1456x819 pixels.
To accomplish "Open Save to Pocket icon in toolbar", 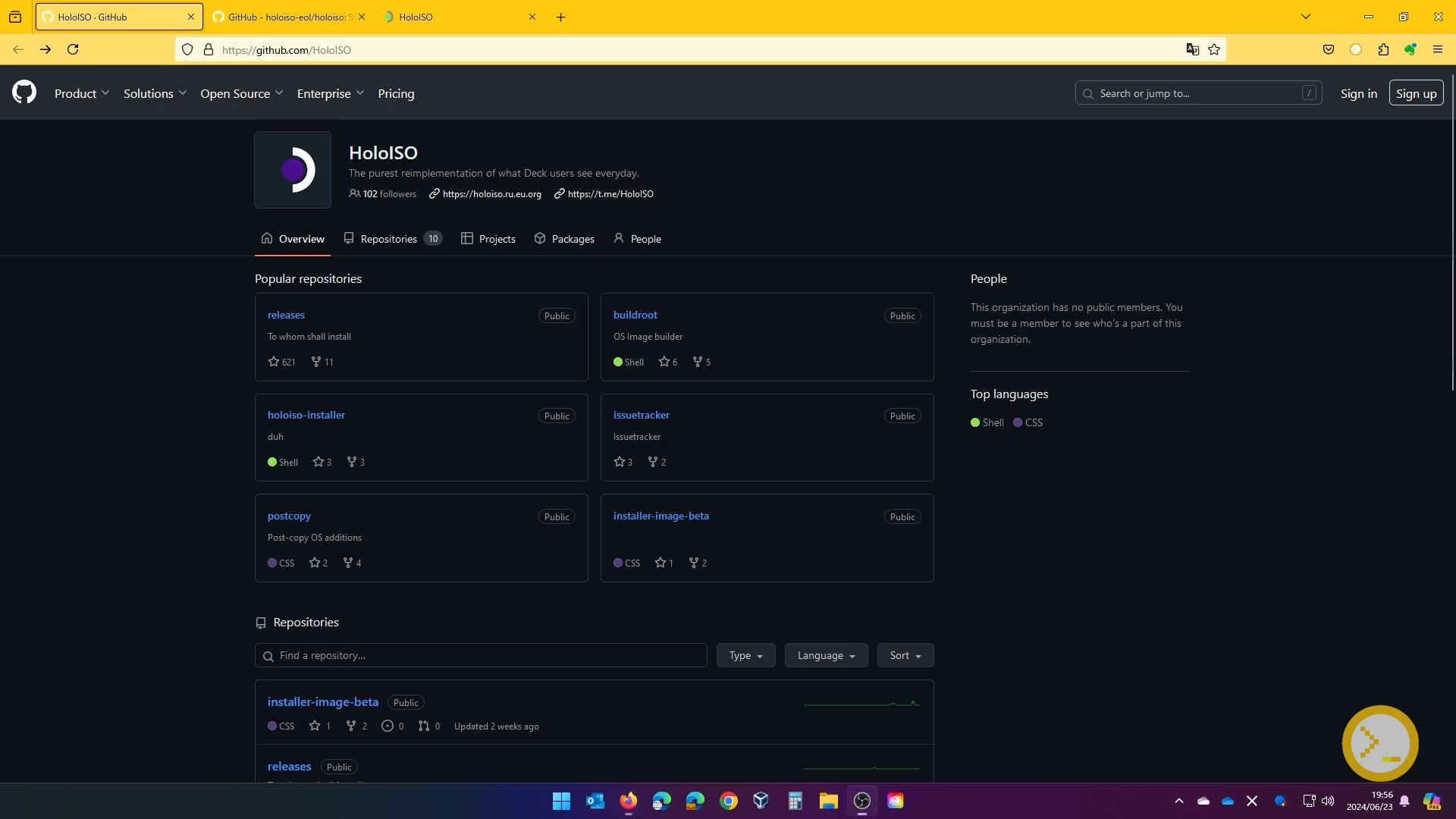I will pos(1328,49).
